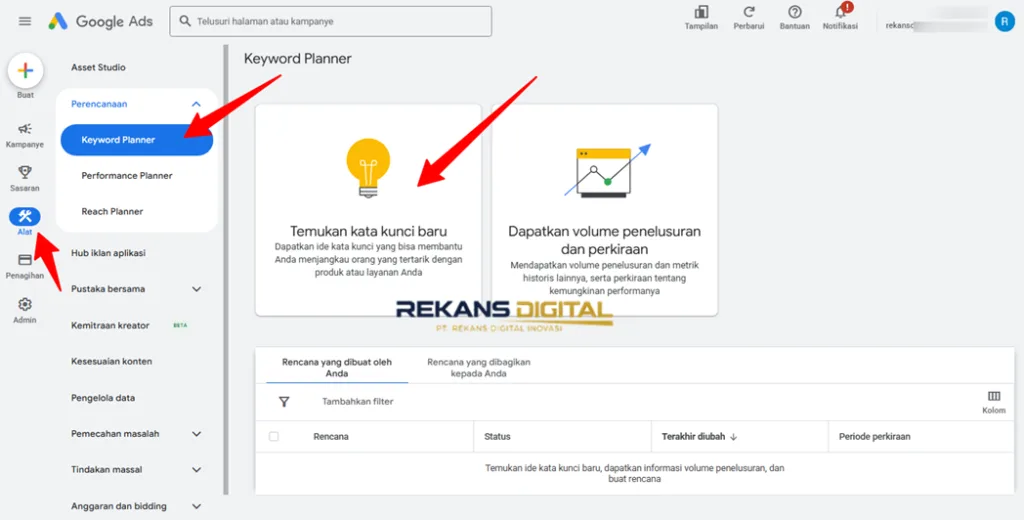Sort by Status column header
The image size is (1024, 520).
pyautogui.click(x=497, y=436)
